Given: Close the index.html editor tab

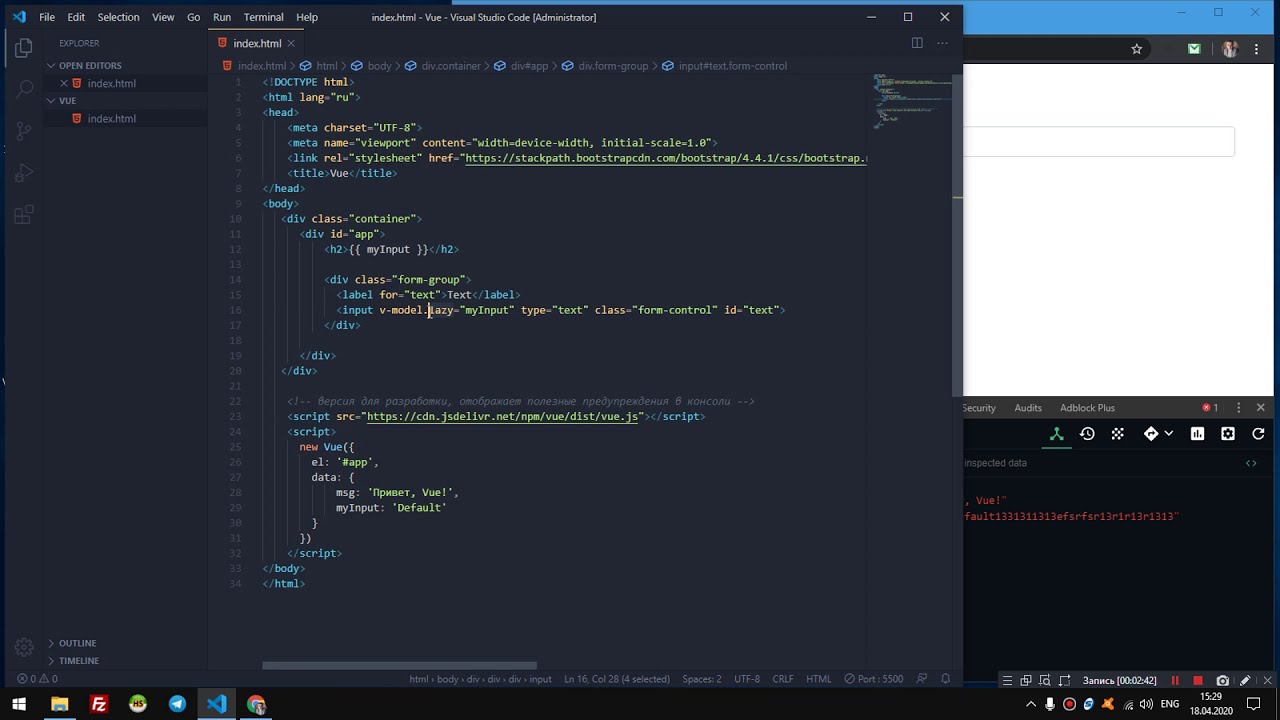Looking at the screenshot, I should (291, 43).
